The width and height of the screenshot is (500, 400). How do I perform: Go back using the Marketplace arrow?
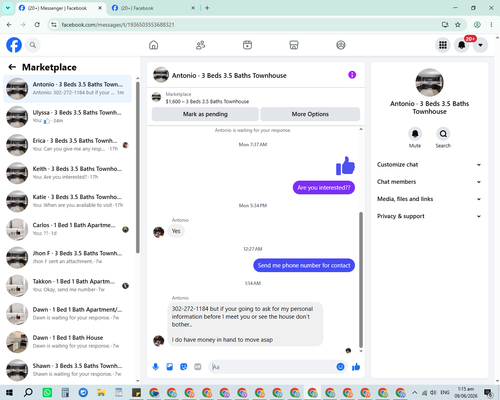tap(12, 67)
